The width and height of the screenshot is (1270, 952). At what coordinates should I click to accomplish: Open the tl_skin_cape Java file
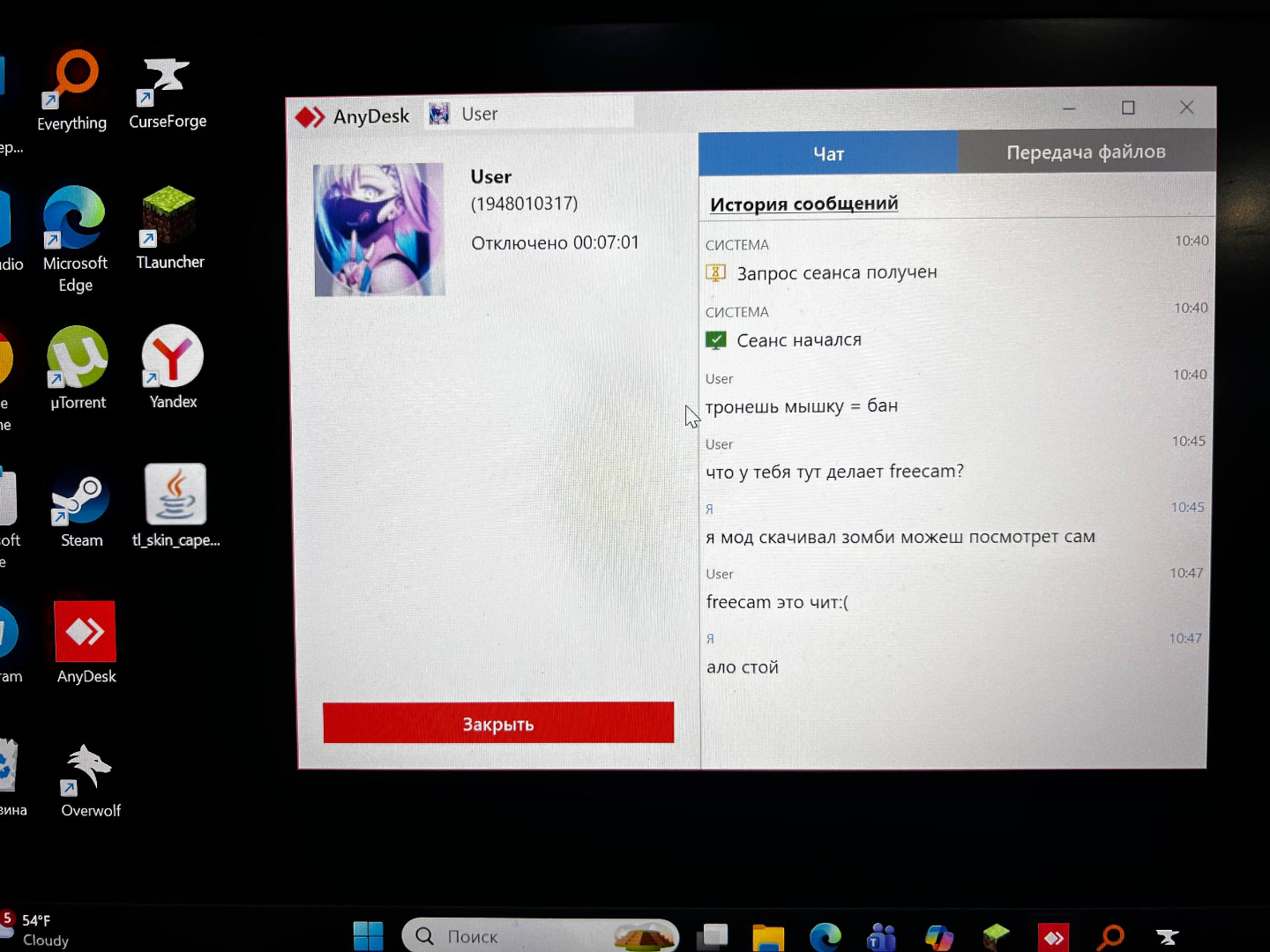pos(176,498)
